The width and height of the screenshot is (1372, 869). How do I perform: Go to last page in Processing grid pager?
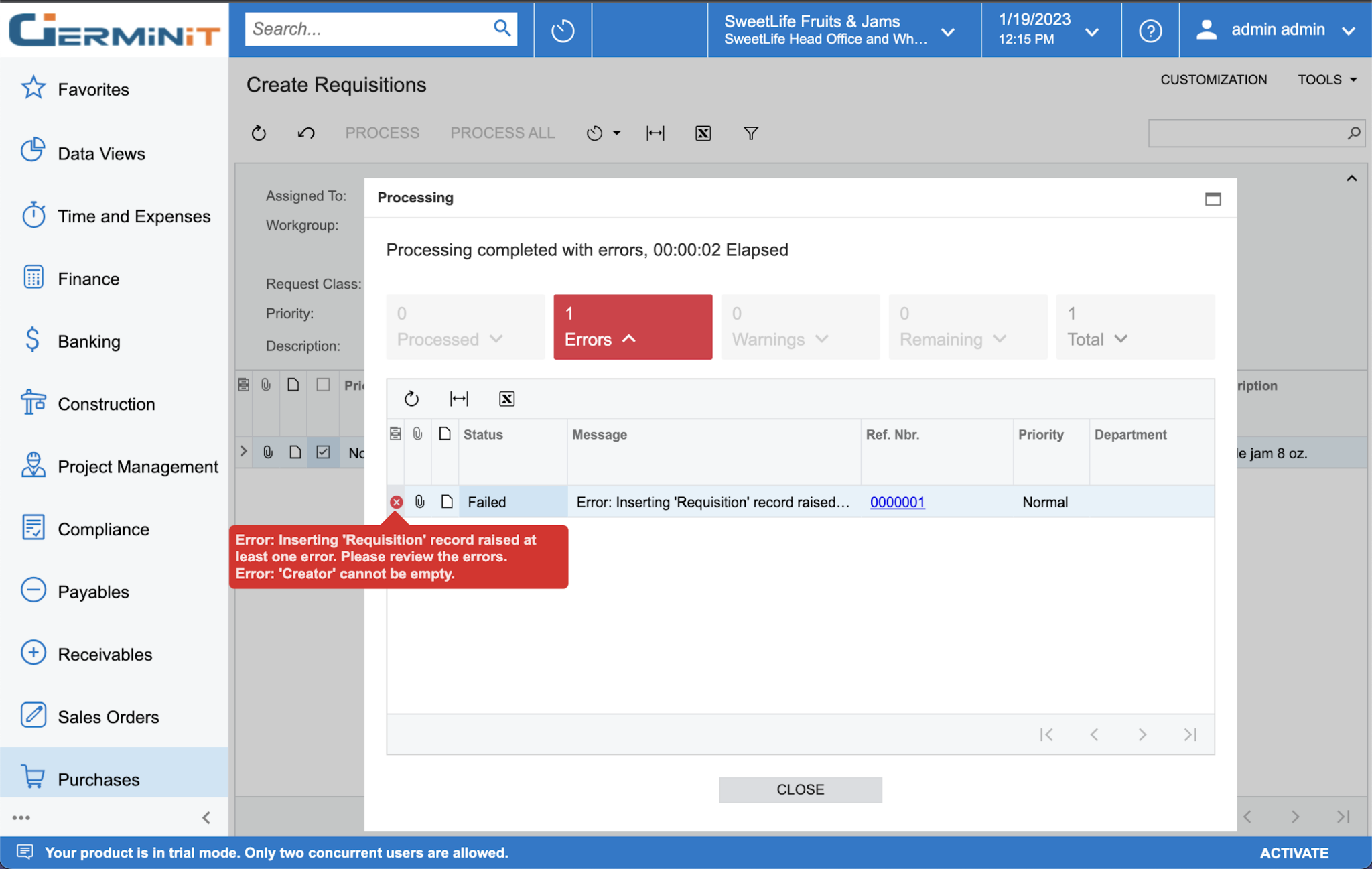click(x=1190, y=735)
